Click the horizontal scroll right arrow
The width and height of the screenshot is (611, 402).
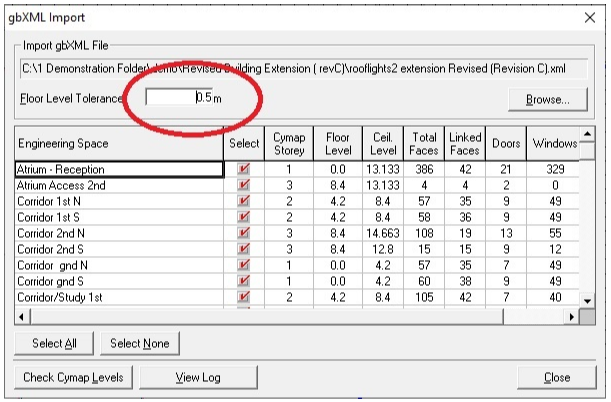click(x=572, y=317)
